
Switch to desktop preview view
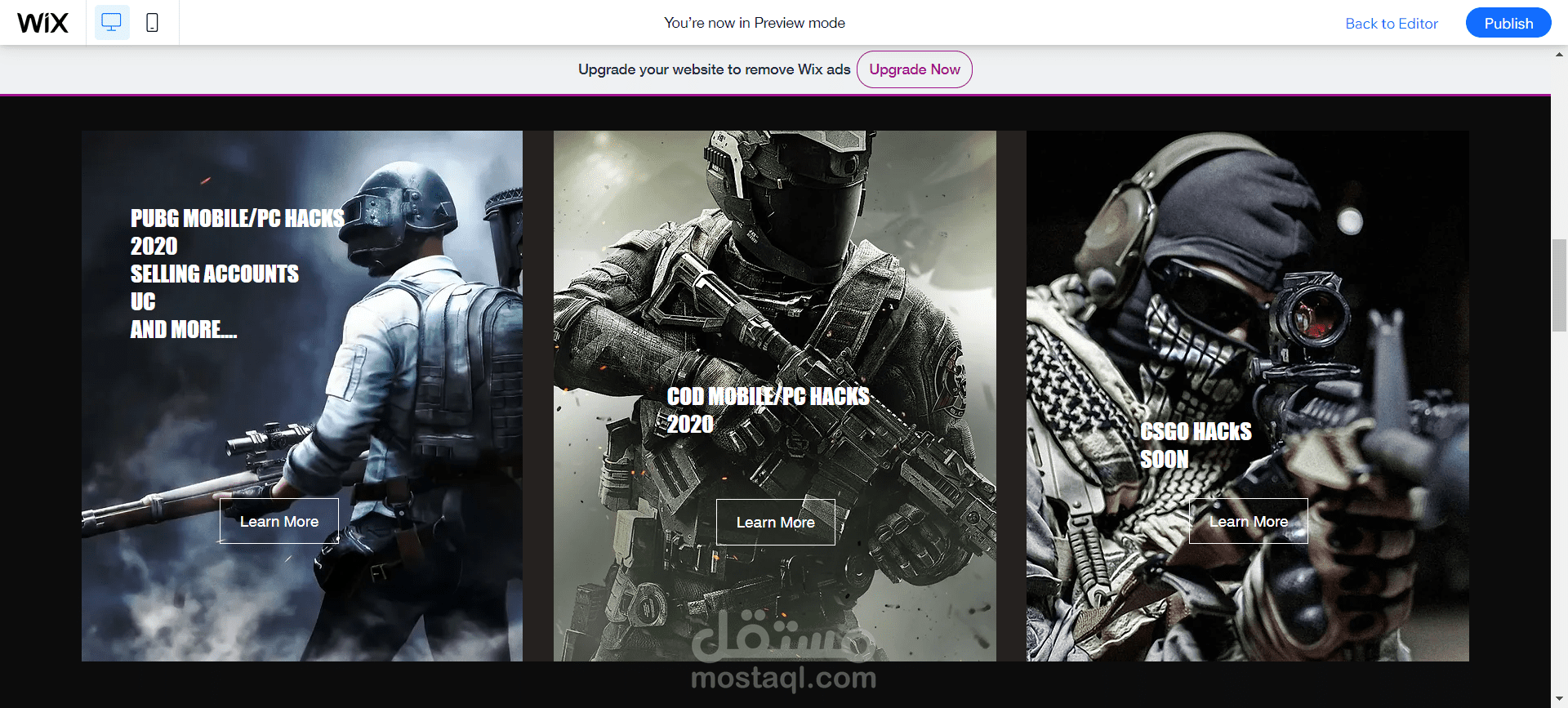coord(111,22)
